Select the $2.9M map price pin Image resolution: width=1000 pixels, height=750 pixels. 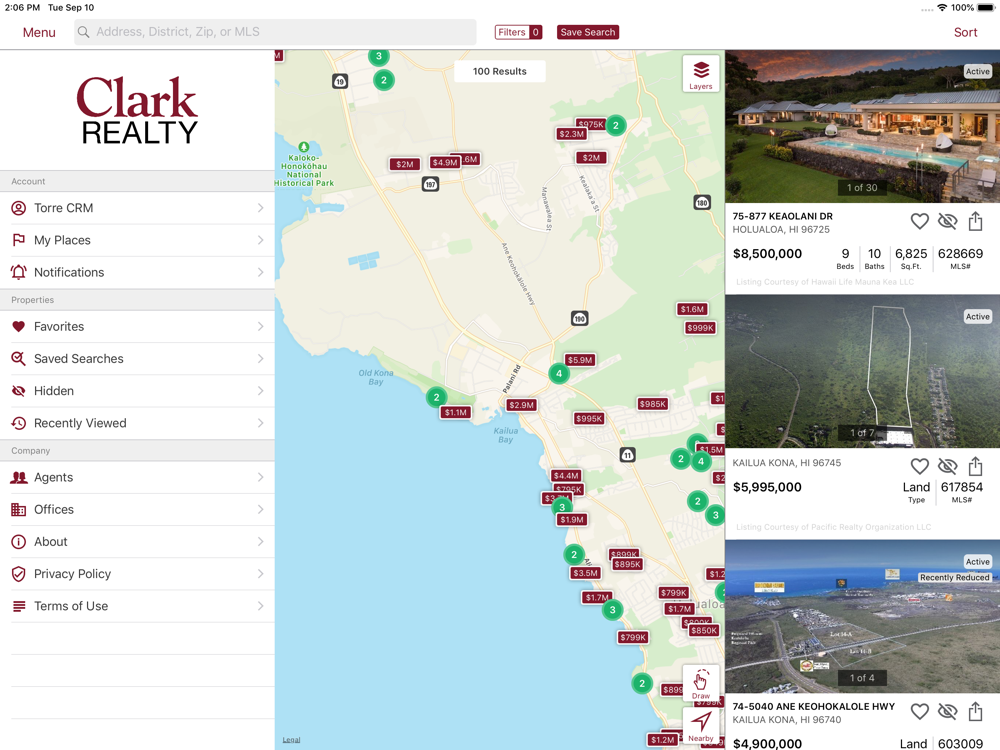521,405
